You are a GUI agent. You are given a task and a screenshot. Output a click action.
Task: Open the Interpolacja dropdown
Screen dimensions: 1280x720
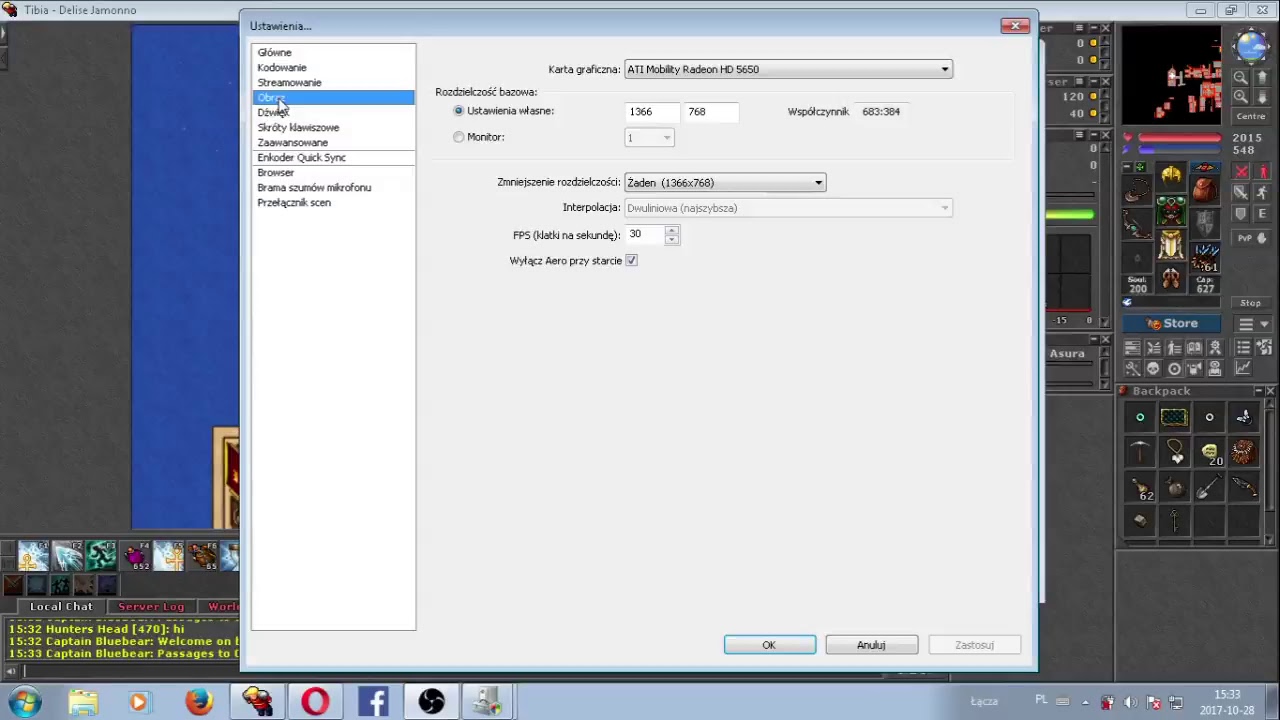788,208
